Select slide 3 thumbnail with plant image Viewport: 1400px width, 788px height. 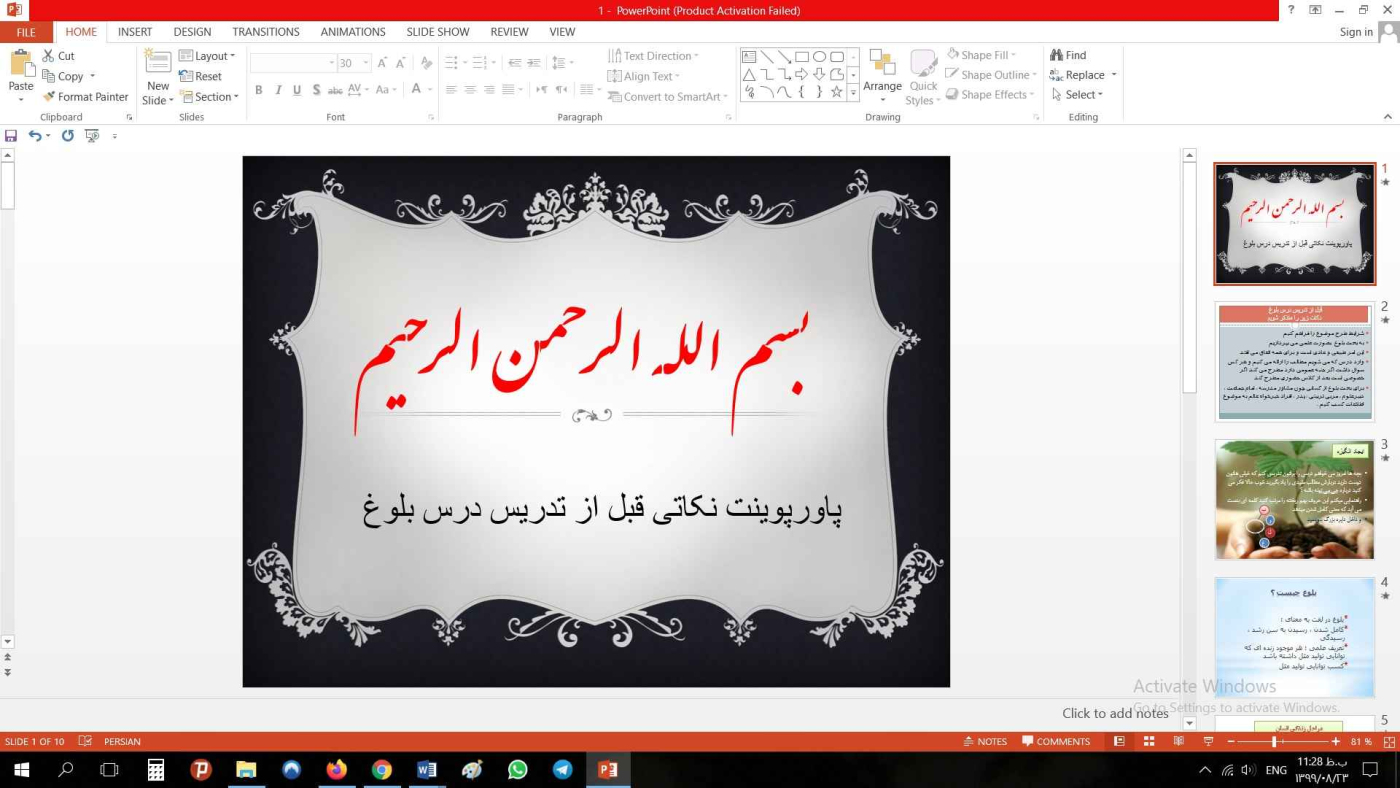[1294, 499]
